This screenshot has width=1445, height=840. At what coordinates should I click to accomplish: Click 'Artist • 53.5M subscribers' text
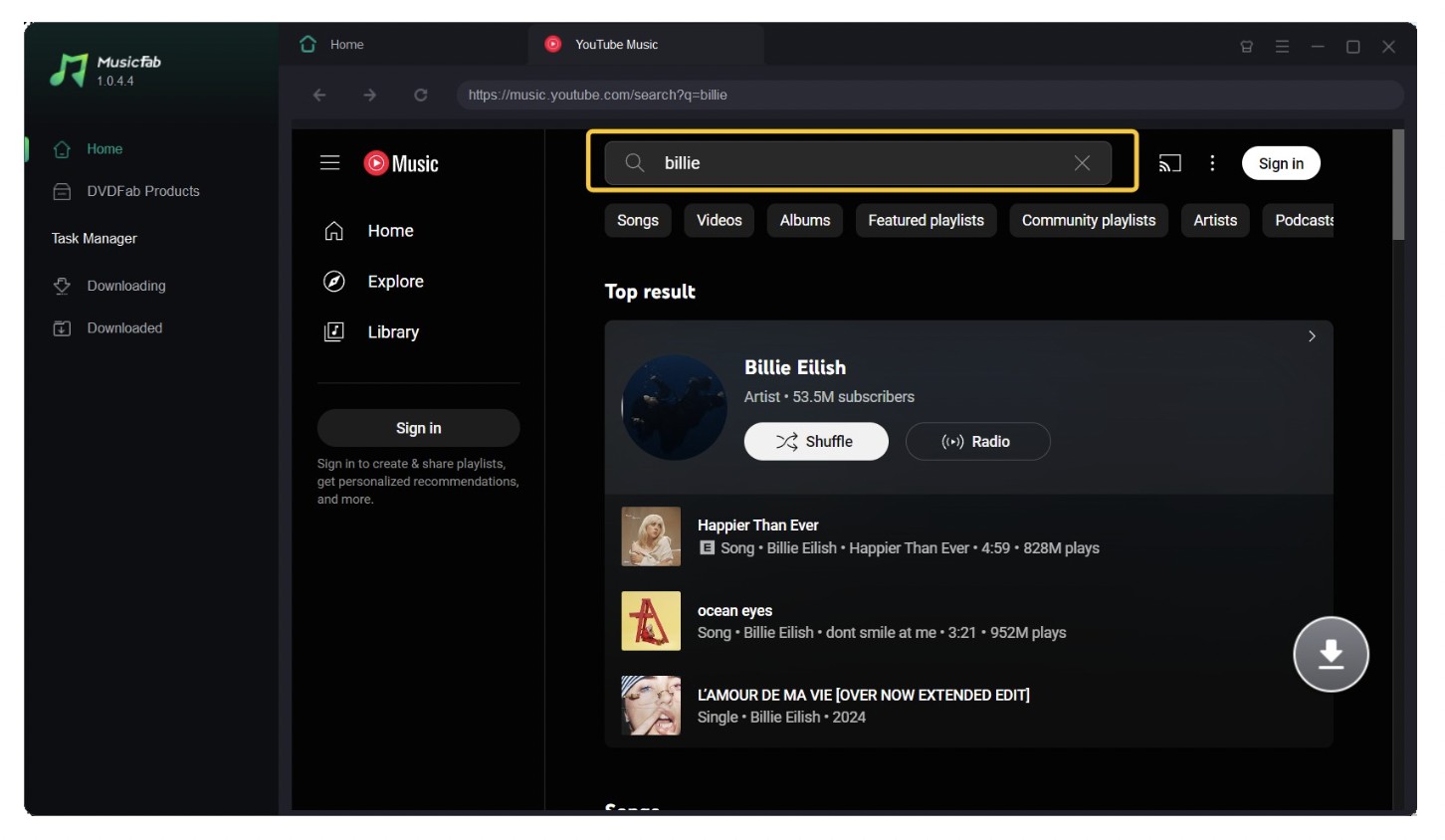829,397
